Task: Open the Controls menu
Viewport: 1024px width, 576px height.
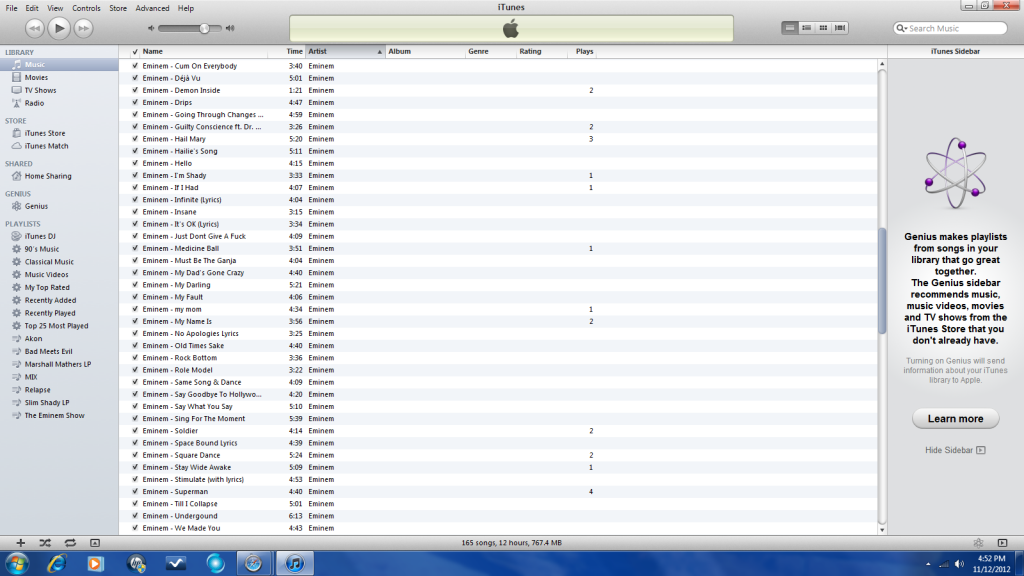Action: click(x=86, y=8)
